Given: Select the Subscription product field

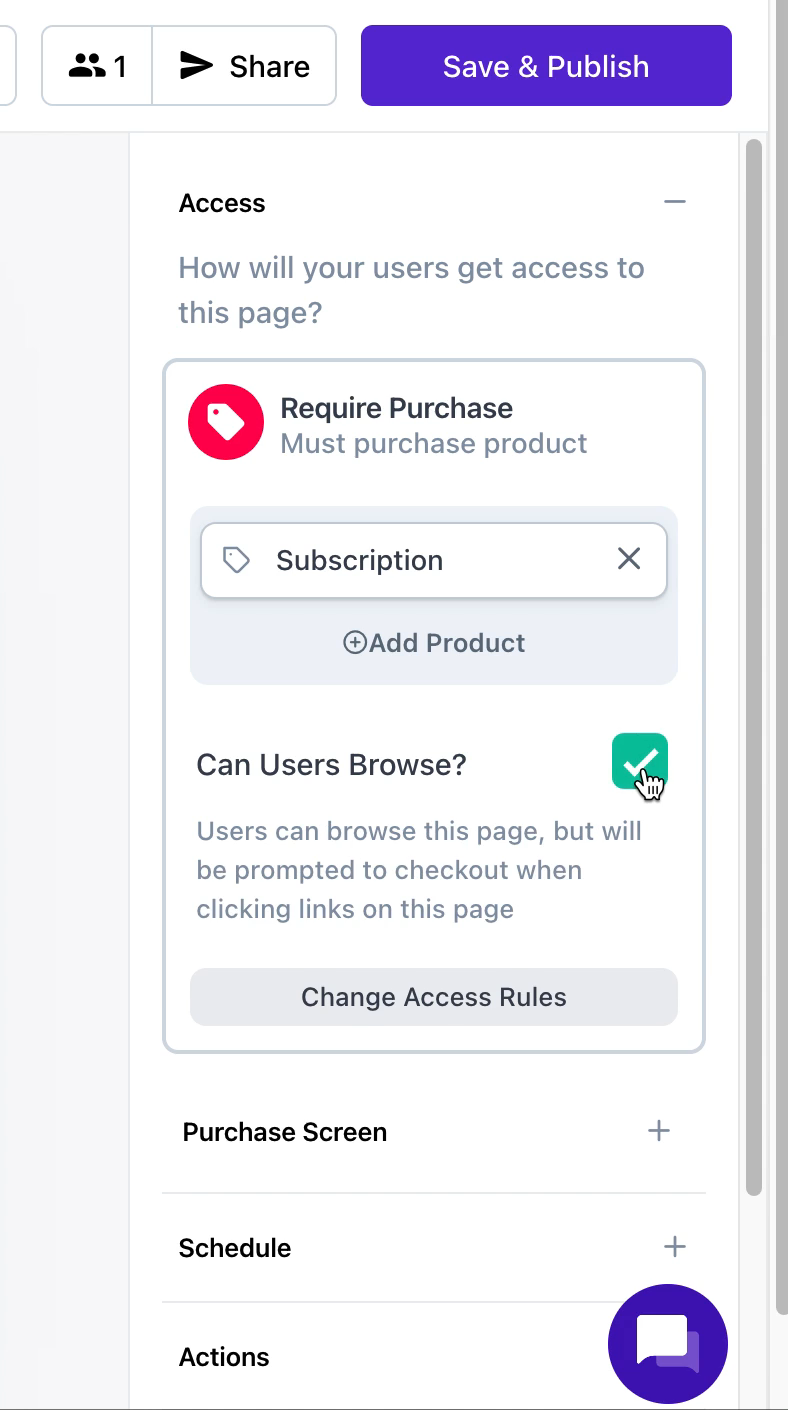Looking at the screenshot, I should click(x=434, y=560).
